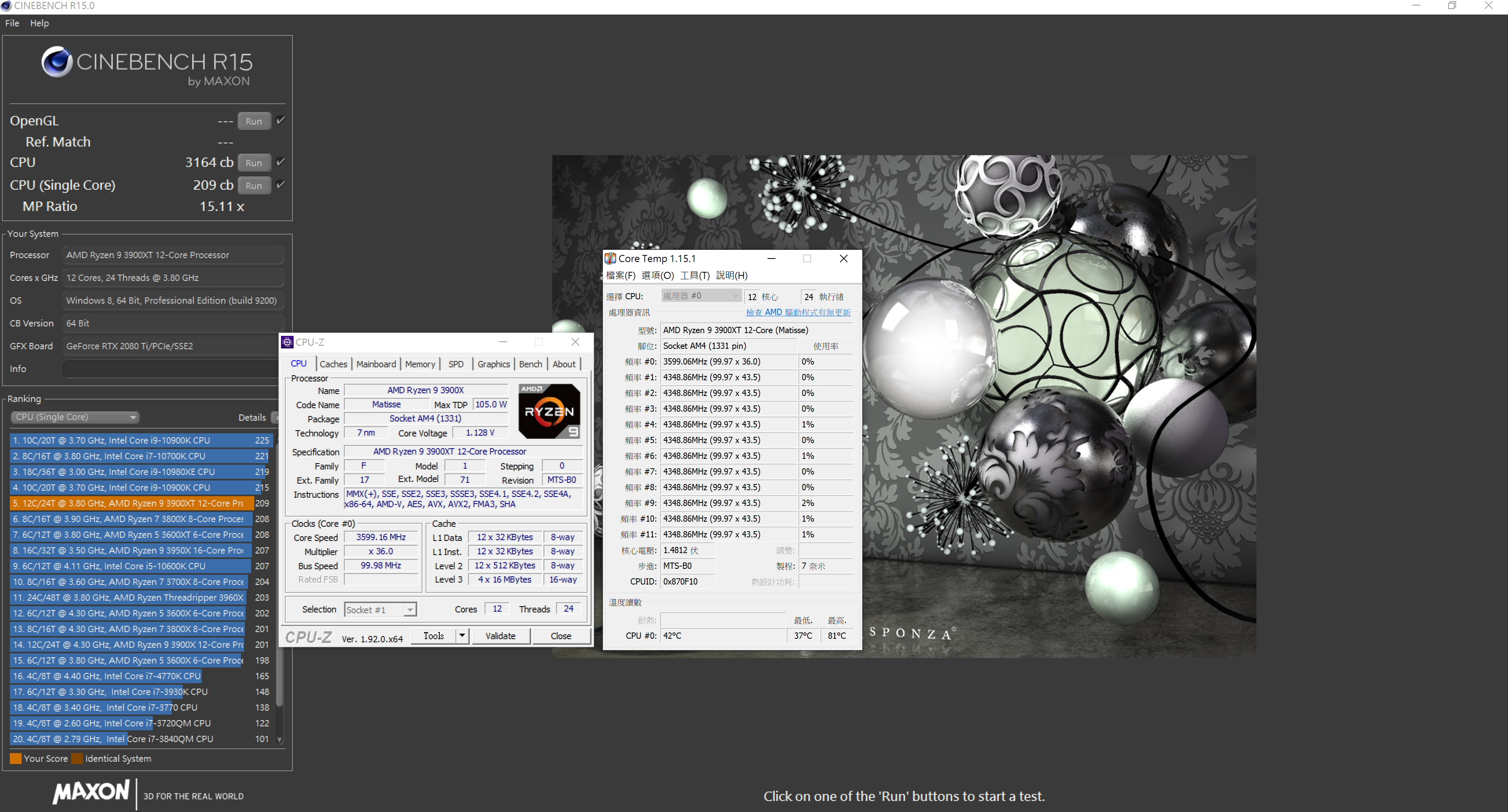Open the File menu in Cinebench
Screen dimensions: 1508x812
point(12,23)
